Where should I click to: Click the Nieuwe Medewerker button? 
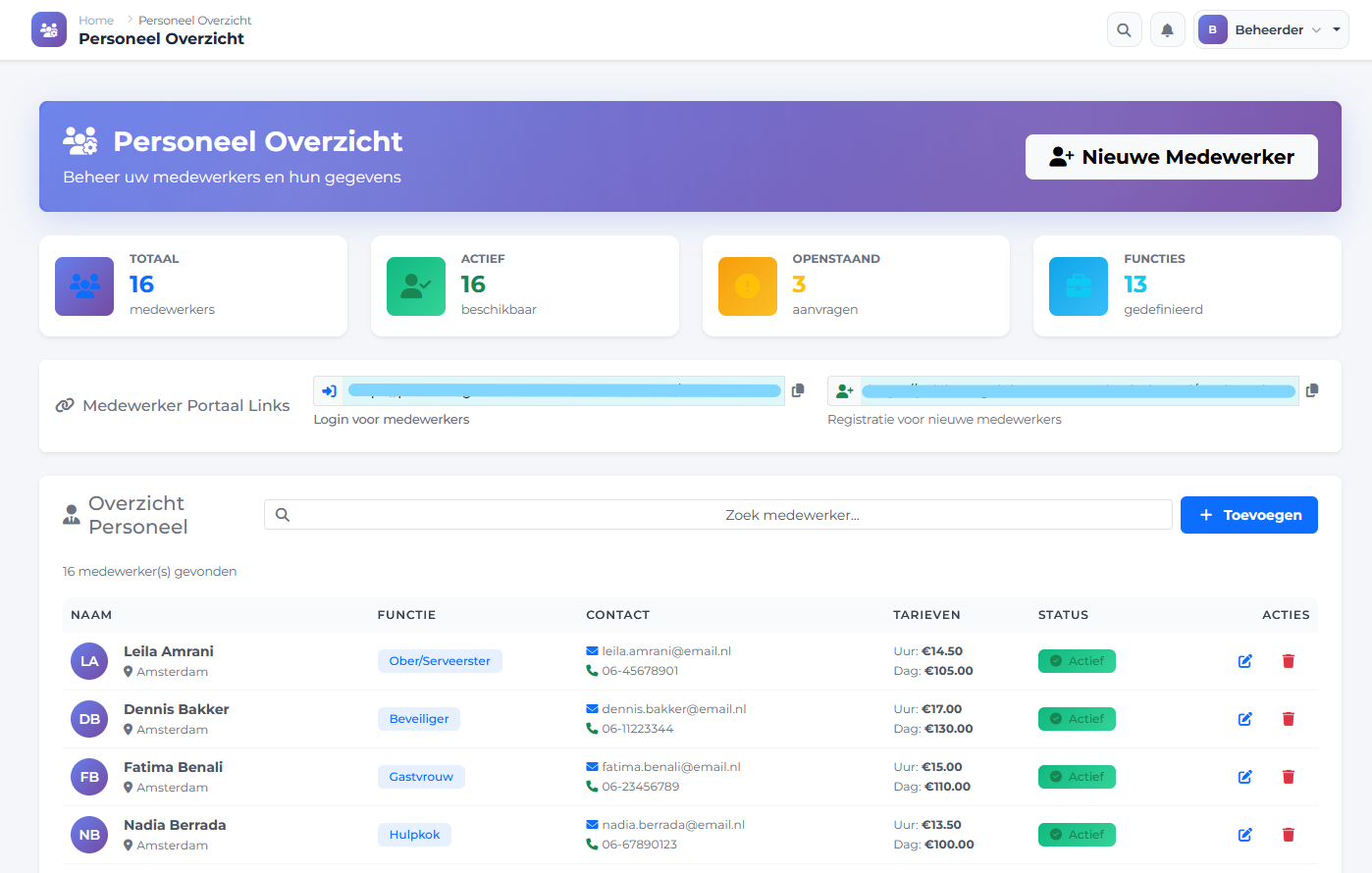(1171, 157)
